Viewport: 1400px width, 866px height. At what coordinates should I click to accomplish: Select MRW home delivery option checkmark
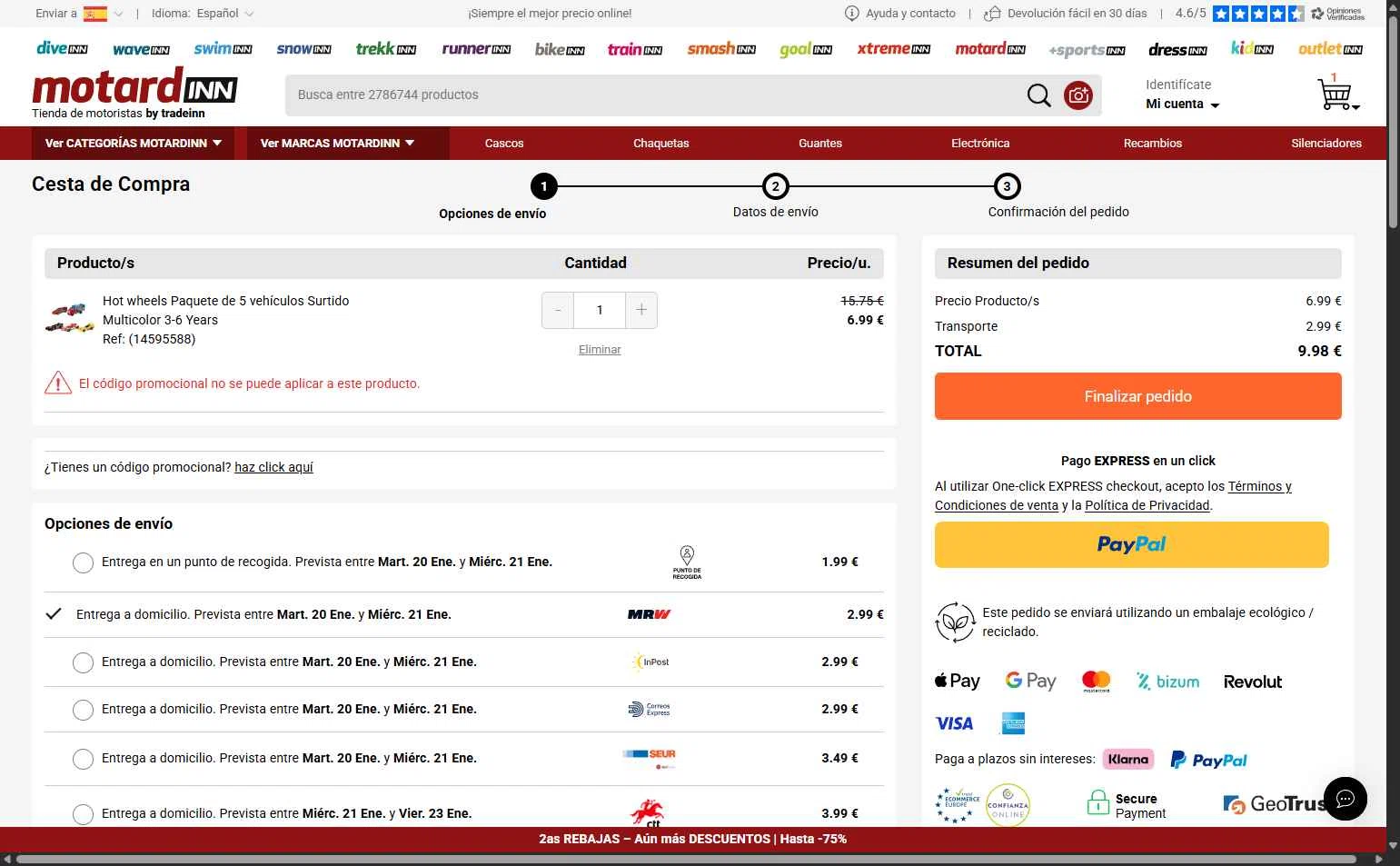[x=54, y=614]
